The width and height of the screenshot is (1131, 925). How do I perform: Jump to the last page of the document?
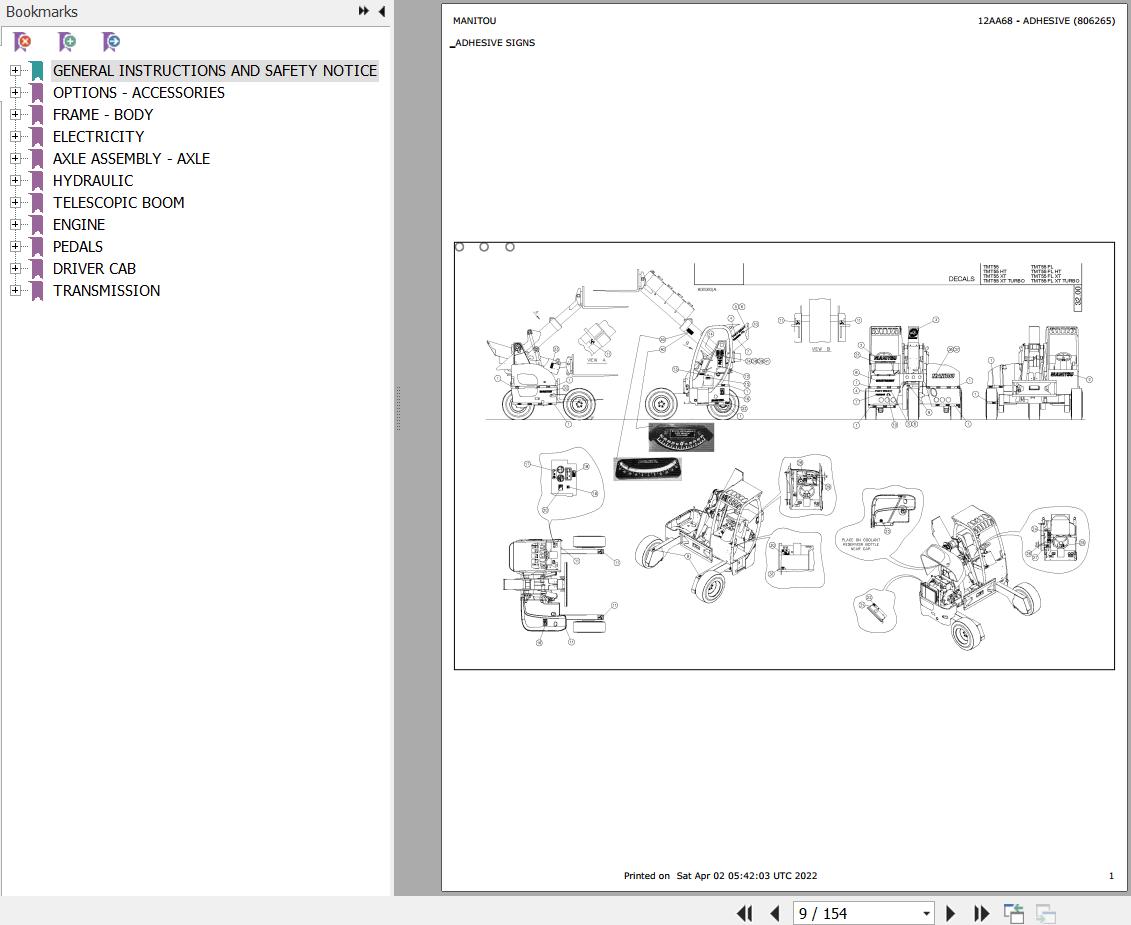click(x=981, y=913)
